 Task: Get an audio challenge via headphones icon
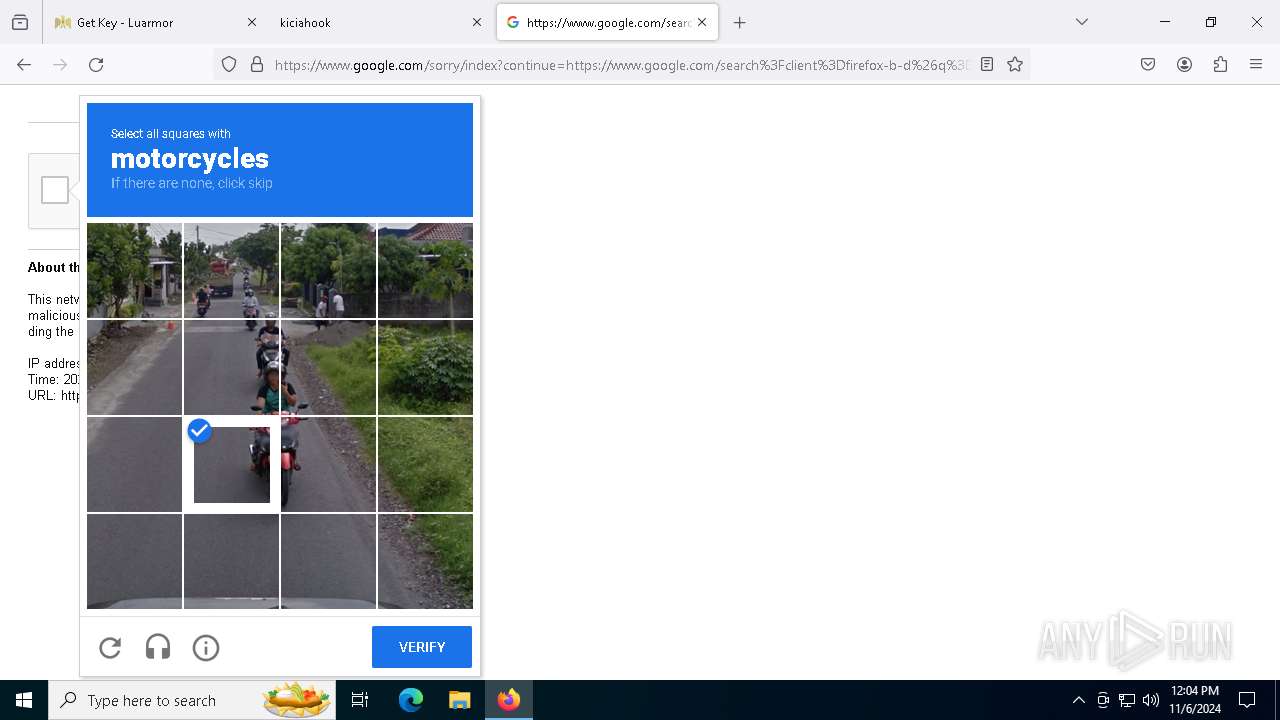click(x=158, y=648)
